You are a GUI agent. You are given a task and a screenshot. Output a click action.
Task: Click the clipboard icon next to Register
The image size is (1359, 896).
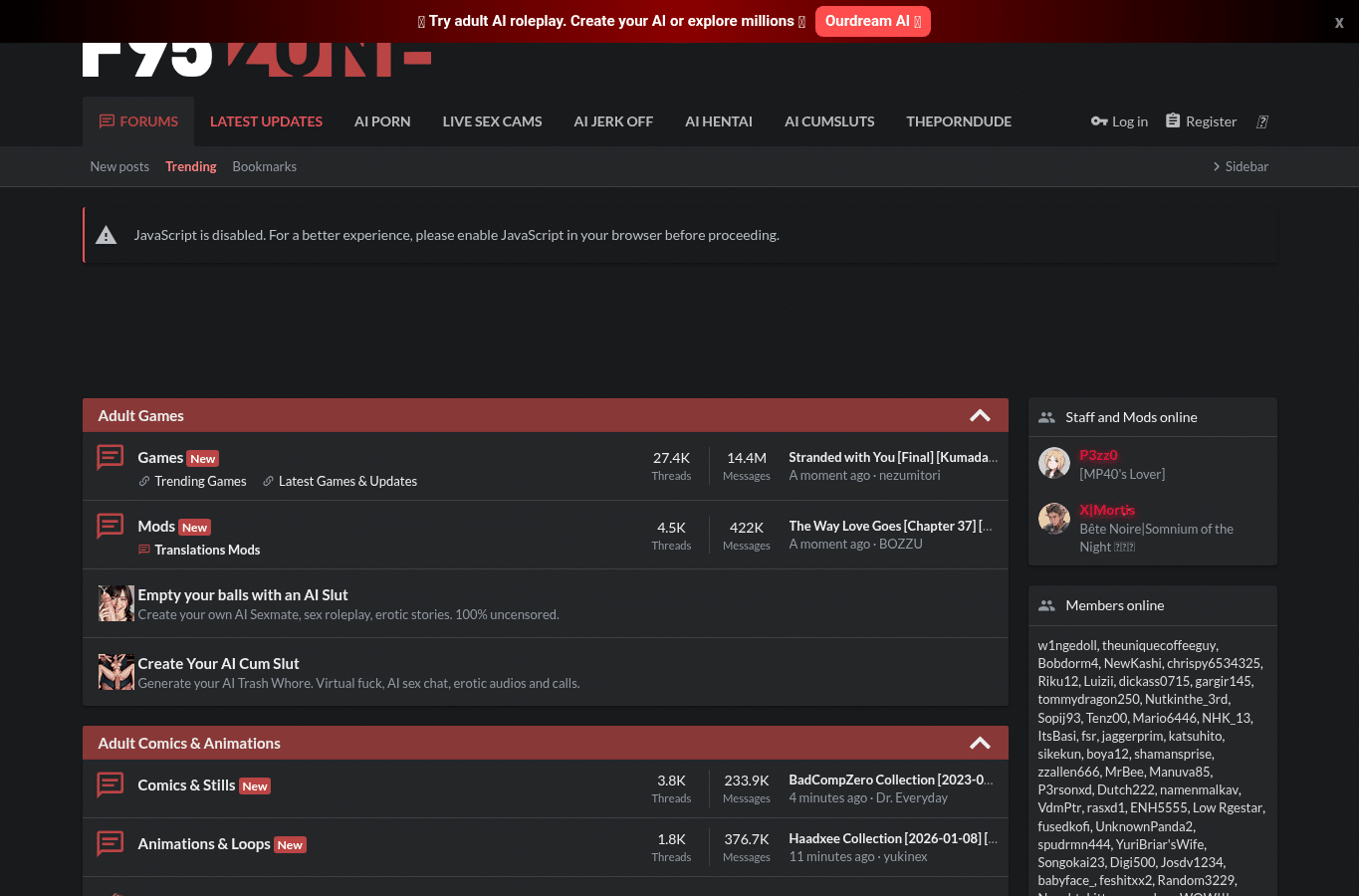pos(1173,120)
